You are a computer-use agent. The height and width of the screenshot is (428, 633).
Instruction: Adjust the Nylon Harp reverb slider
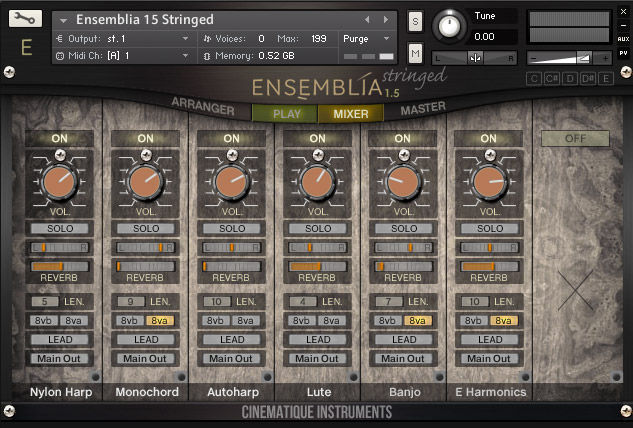59,266
